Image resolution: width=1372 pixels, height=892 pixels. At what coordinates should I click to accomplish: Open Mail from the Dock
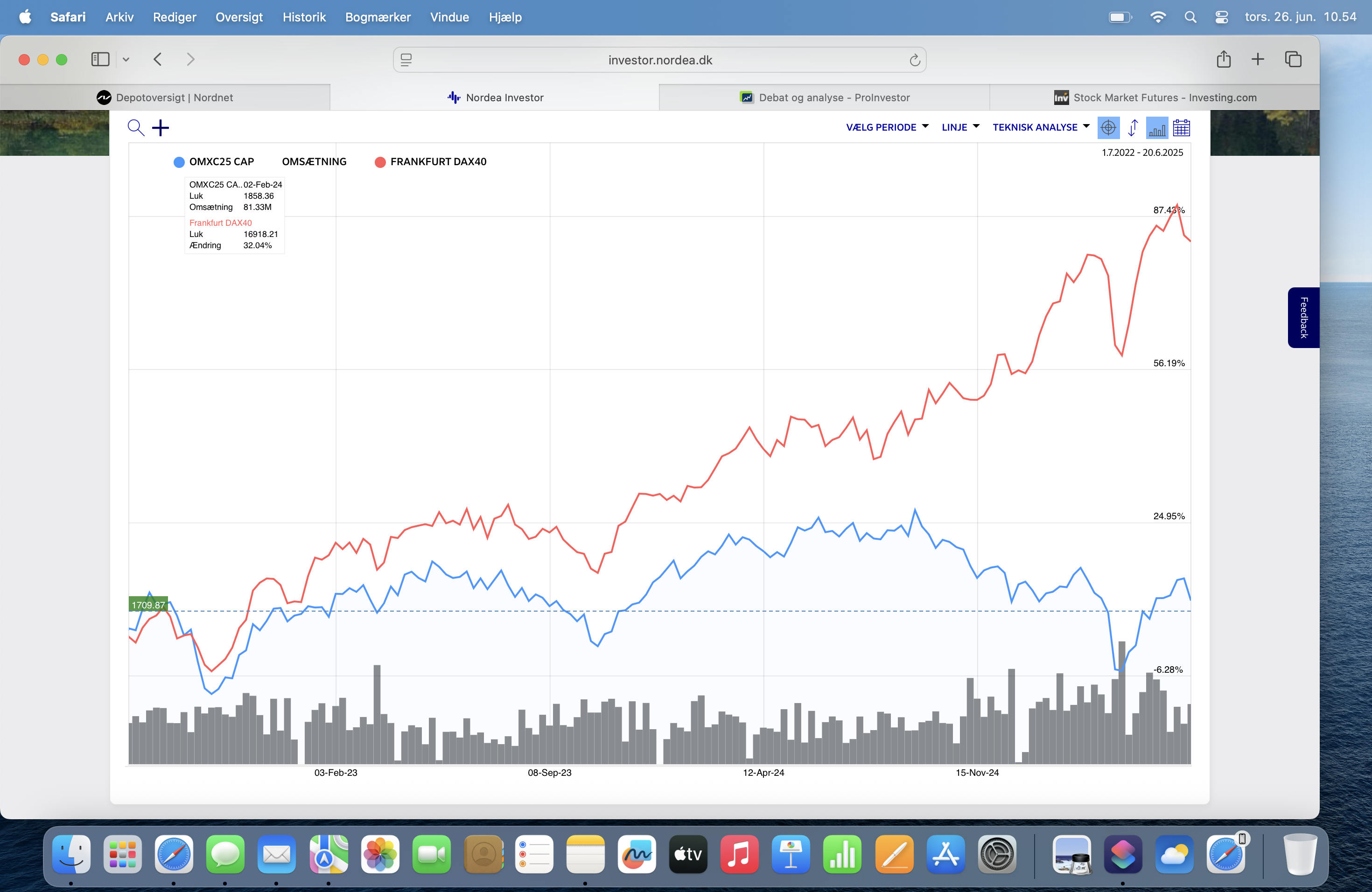click(277, 854)
